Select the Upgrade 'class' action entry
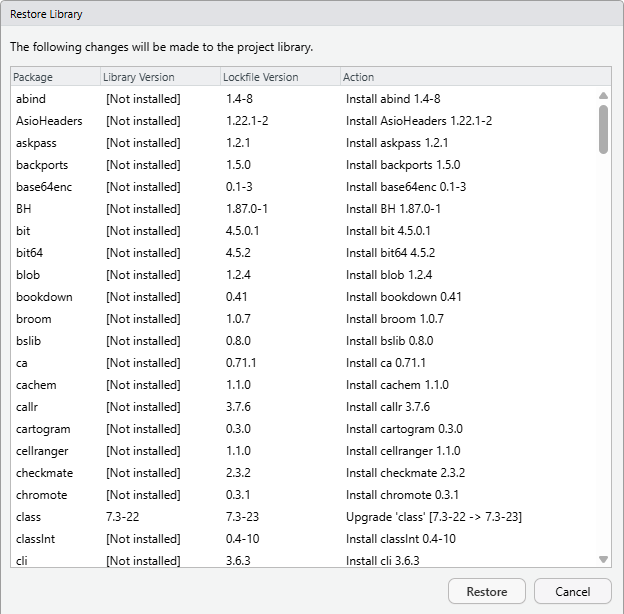Image resolution: width=624 pixels, height=614 pixels. pyautogui.click(x=433, y=517)
